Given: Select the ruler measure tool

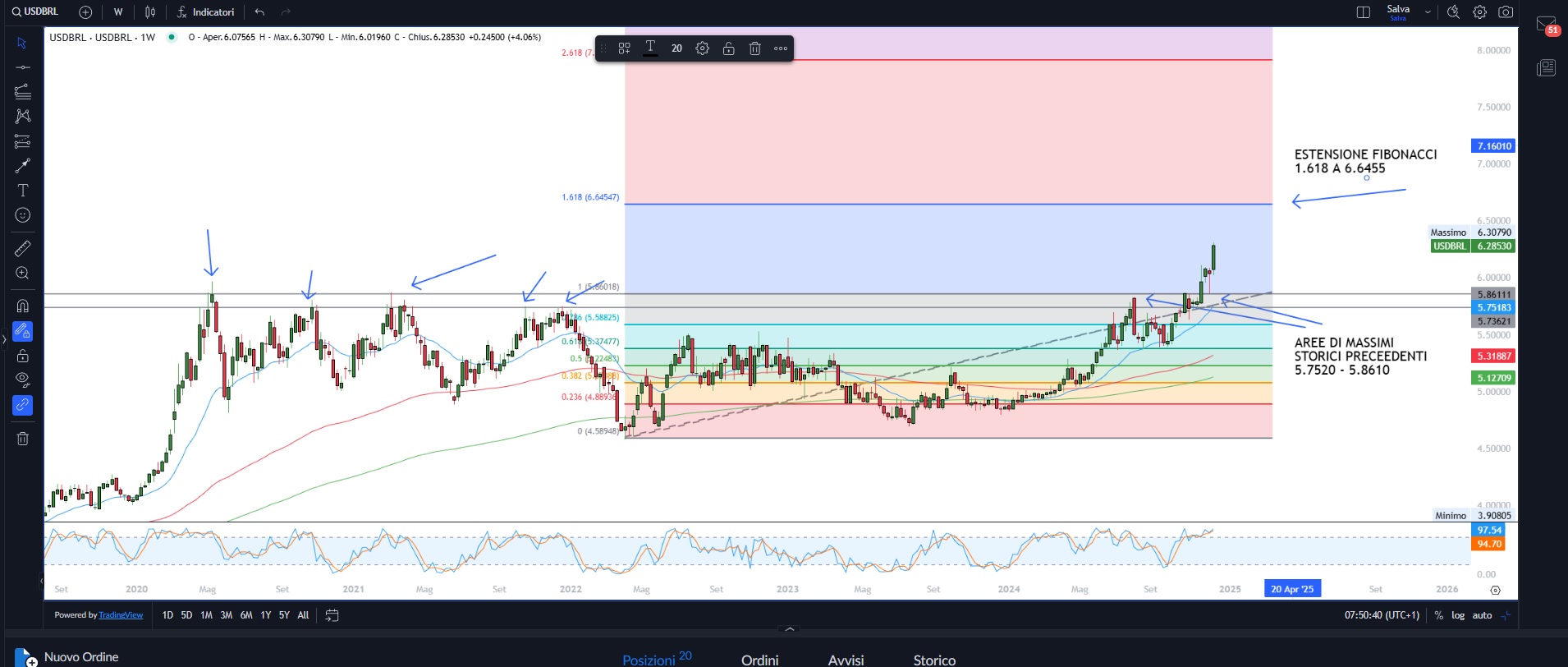Looking at the screenshot, I should pos(23,248).
